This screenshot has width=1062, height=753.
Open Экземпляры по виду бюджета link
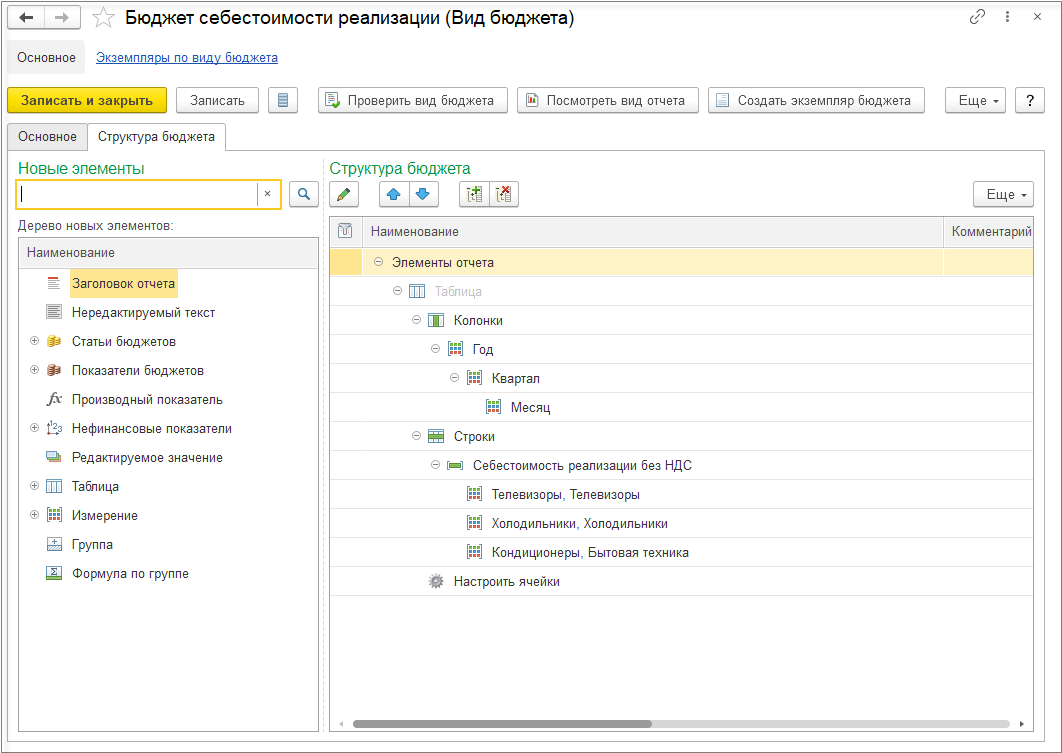coord(186,58)
